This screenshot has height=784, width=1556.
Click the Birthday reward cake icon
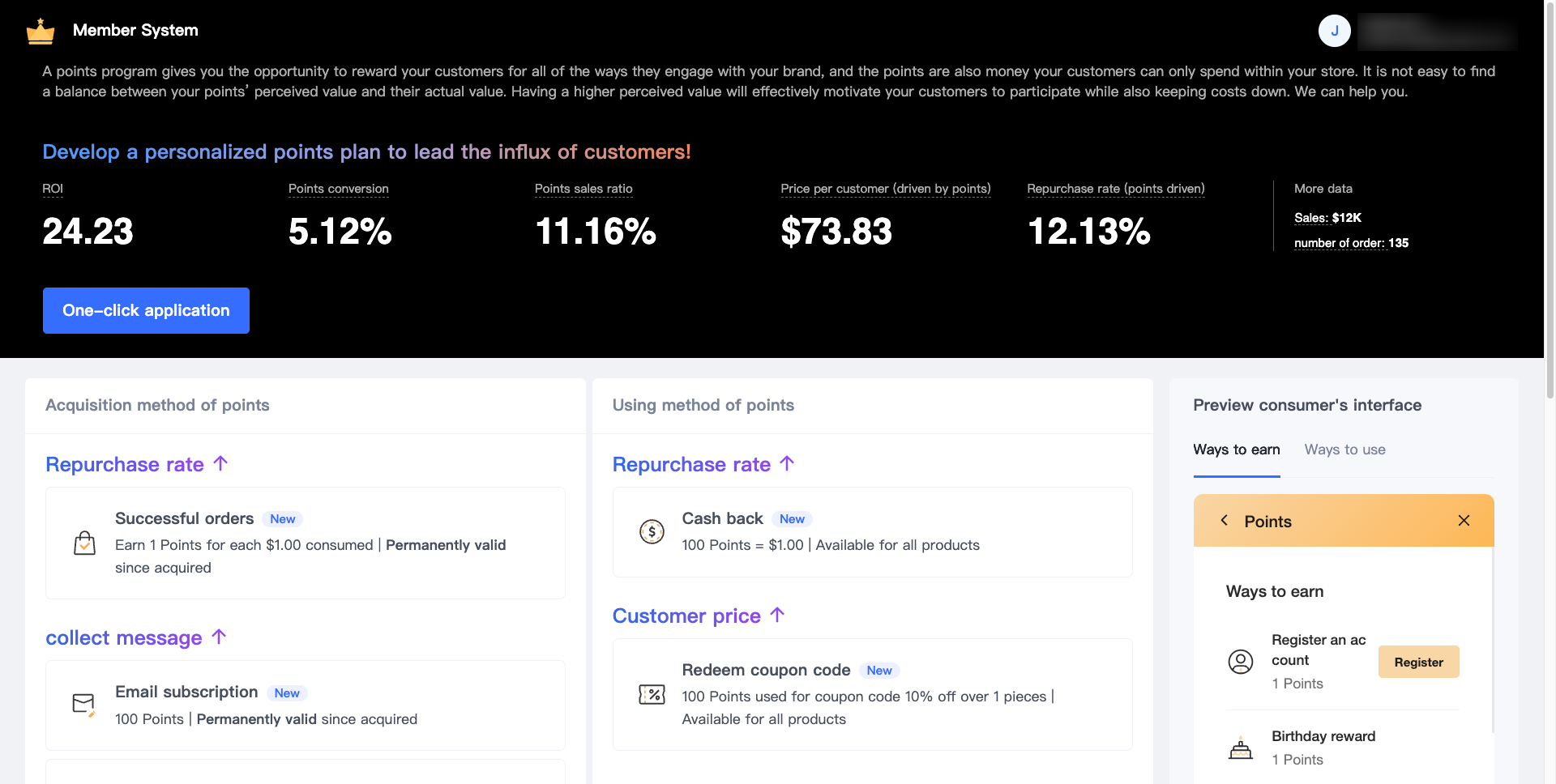[1240, 748]
